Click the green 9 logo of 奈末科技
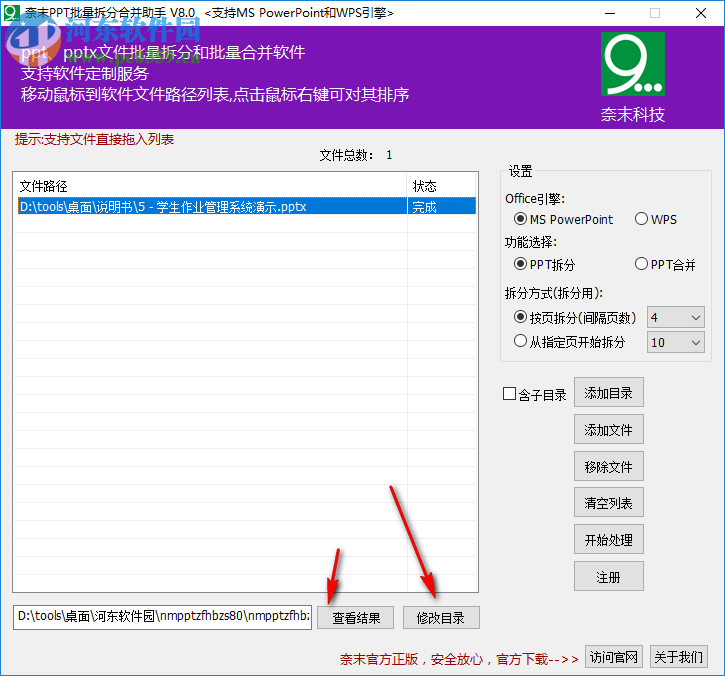The width and height of the screenshot is (725, 676). pos(633,64)
